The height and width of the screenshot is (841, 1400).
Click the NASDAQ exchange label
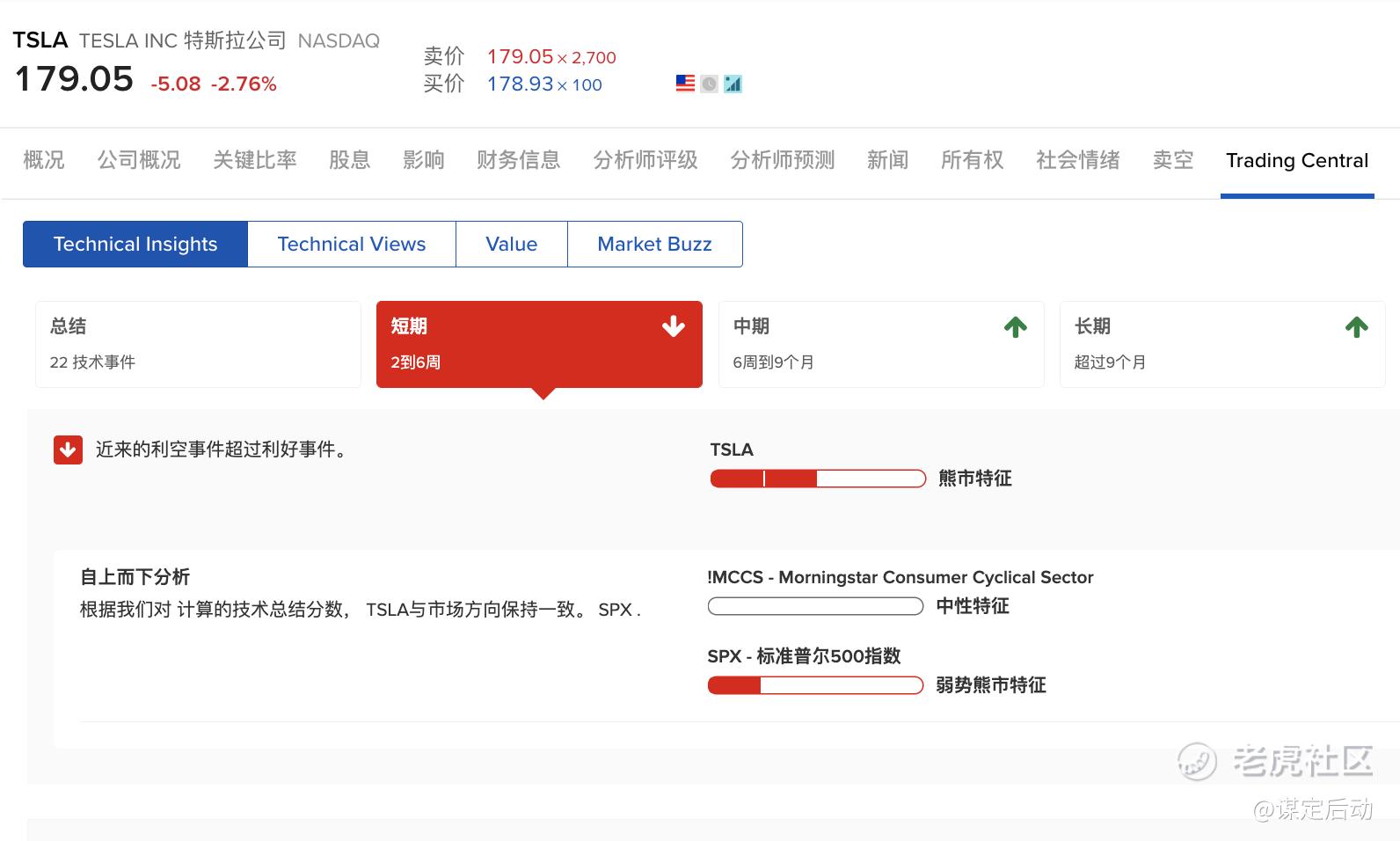coord(339,40)
